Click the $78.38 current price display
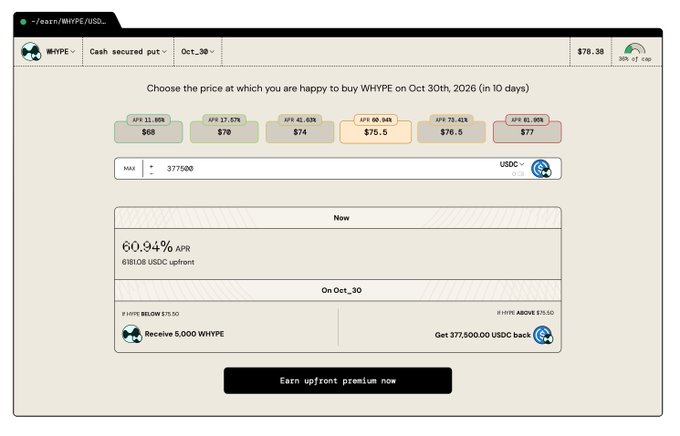The height and width of the screenshot is (436, 680). (590, 52)
